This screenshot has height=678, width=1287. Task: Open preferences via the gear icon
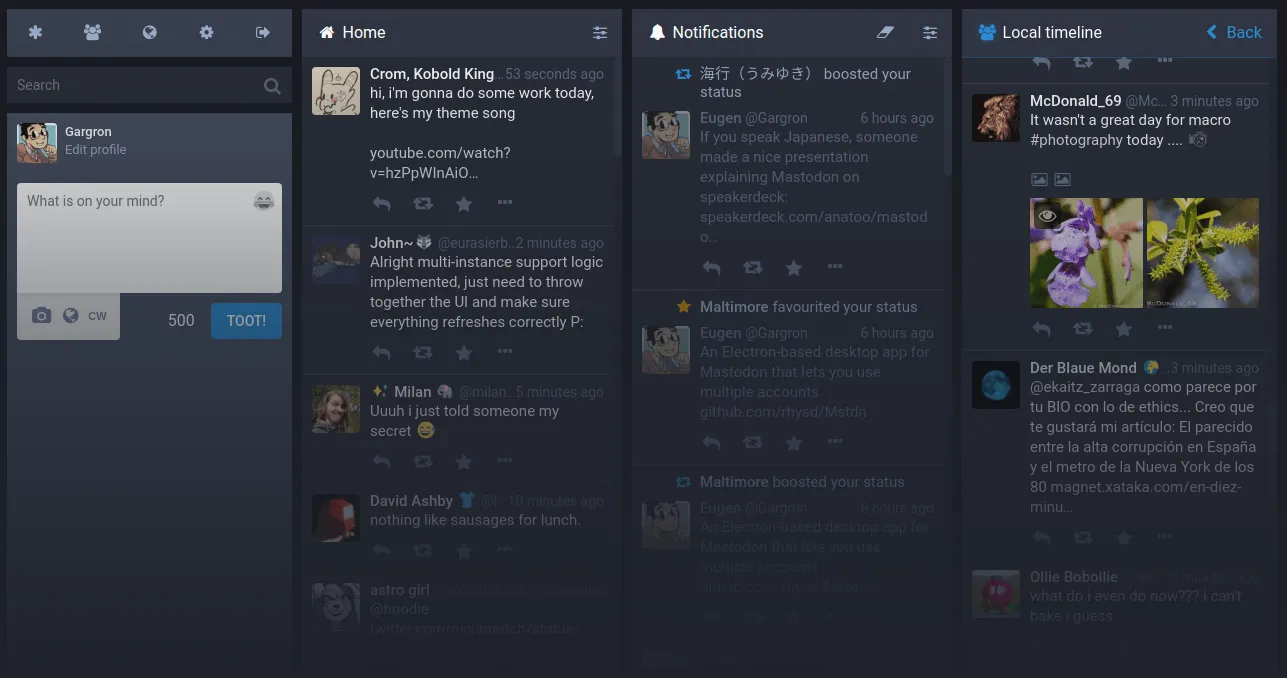206,32
